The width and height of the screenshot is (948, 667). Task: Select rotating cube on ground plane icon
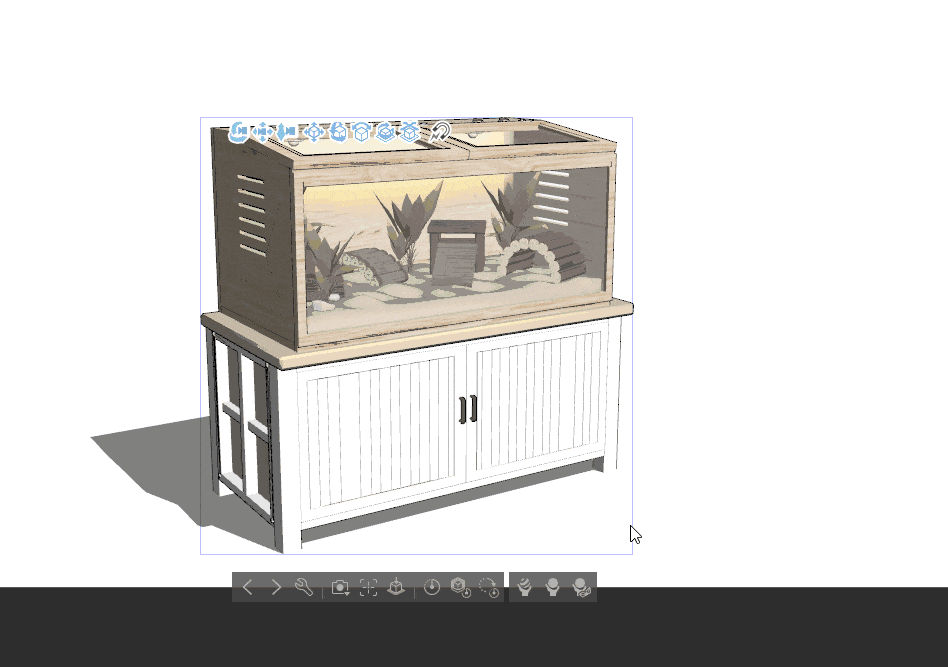click(386, 132)
